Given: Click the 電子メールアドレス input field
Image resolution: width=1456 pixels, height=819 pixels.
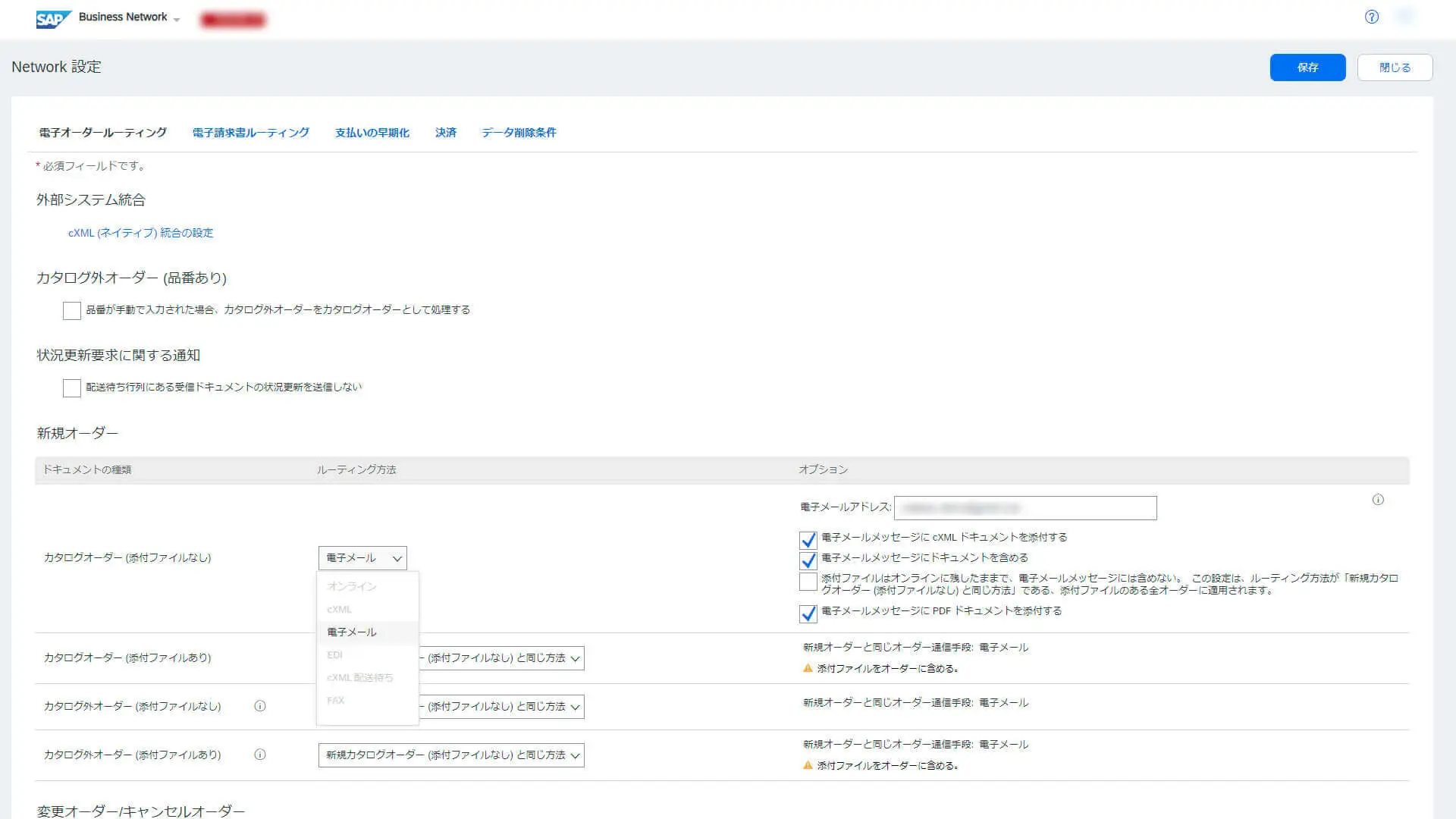Looking at the screenshot, I should pos(1025,508).
